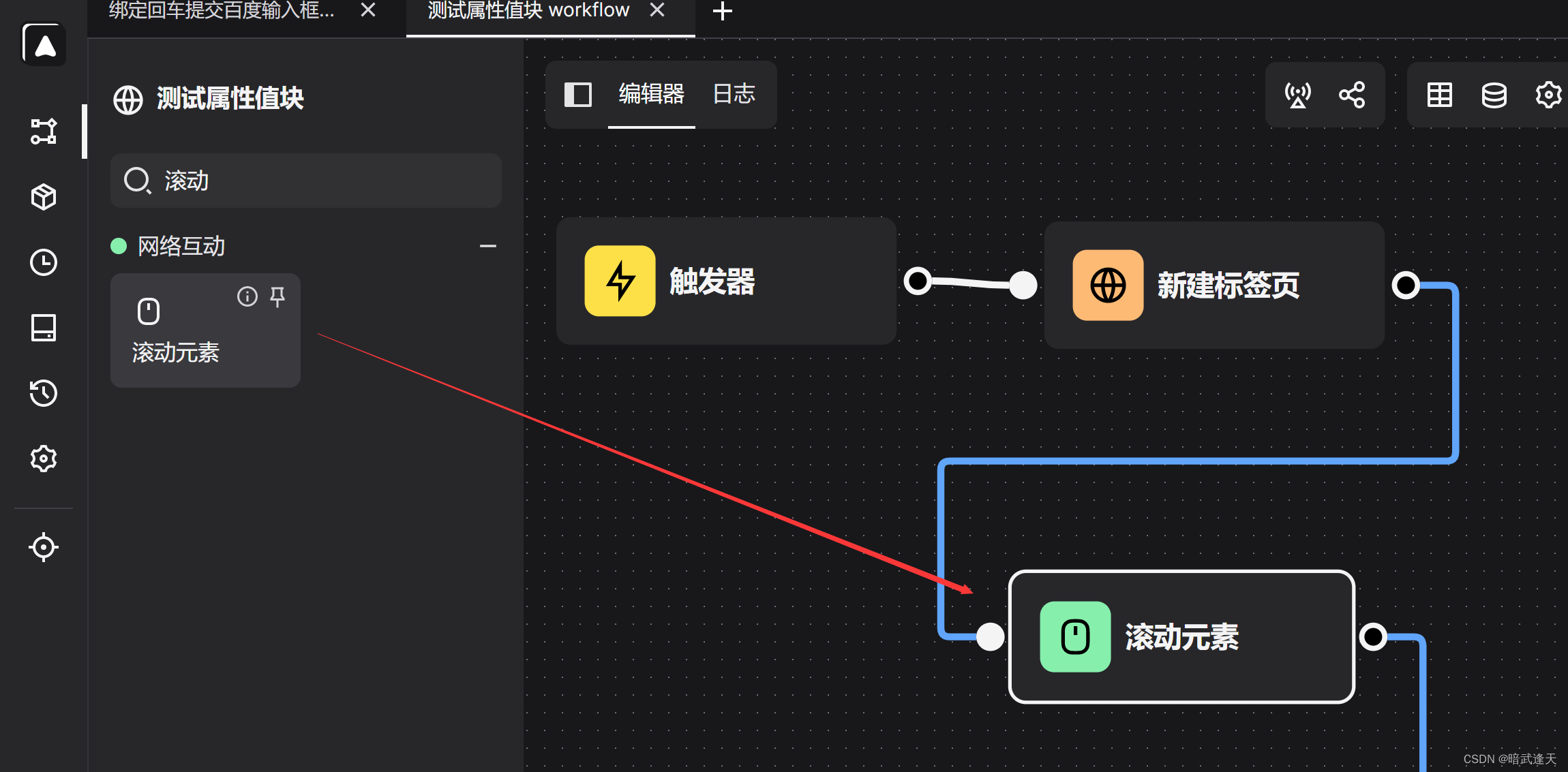Open the database storage icon
This screenshot has height=772, width=1568.
coord(1494,95)
